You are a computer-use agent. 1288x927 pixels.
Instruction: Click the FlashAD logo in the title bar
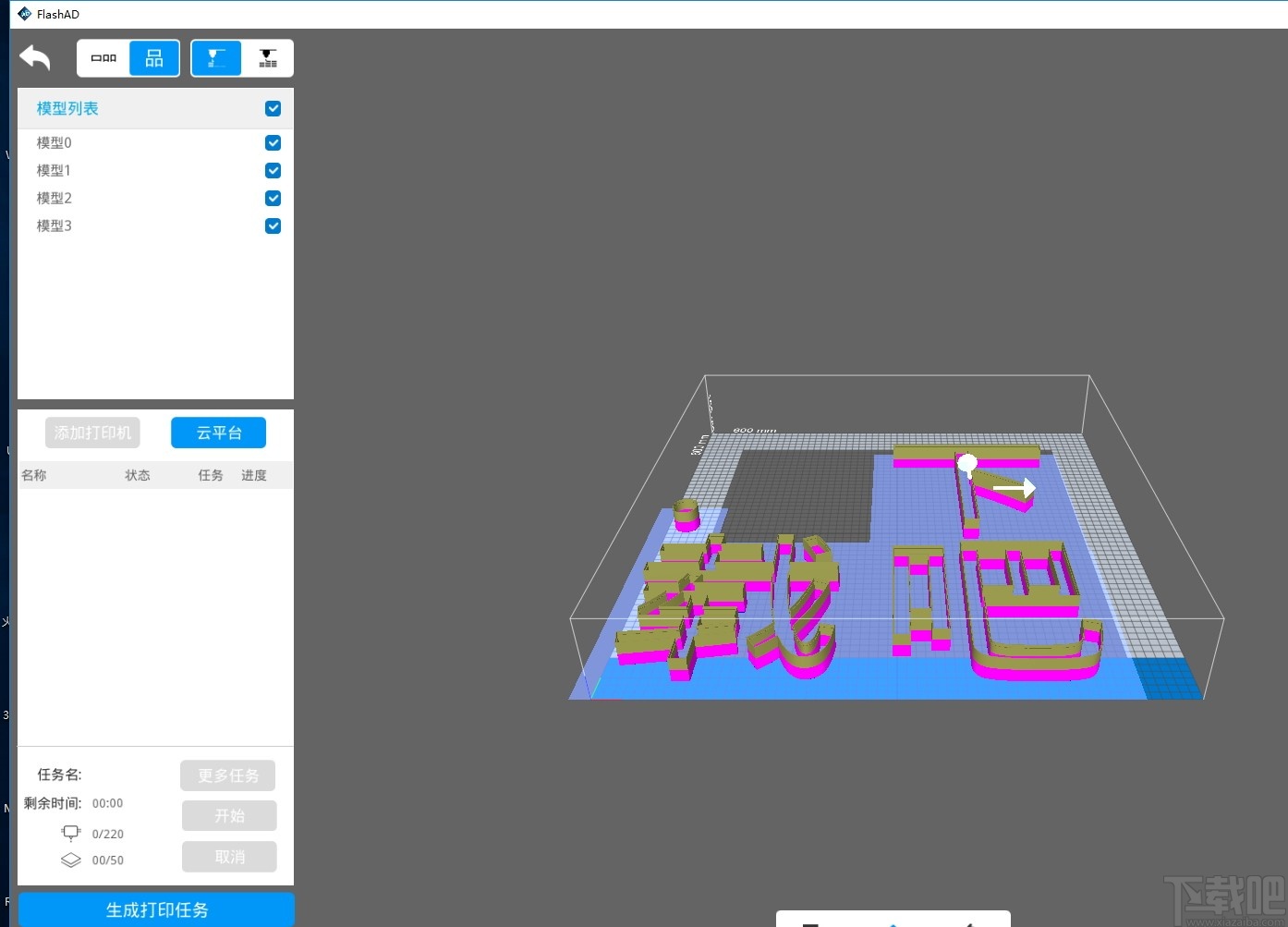pyautogui.click(x=24, y=13)
